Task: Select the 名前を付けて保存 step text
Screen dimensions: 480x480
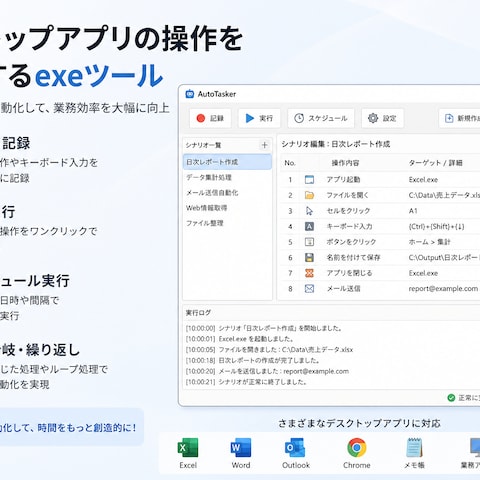Action: [x=353, y=257]
